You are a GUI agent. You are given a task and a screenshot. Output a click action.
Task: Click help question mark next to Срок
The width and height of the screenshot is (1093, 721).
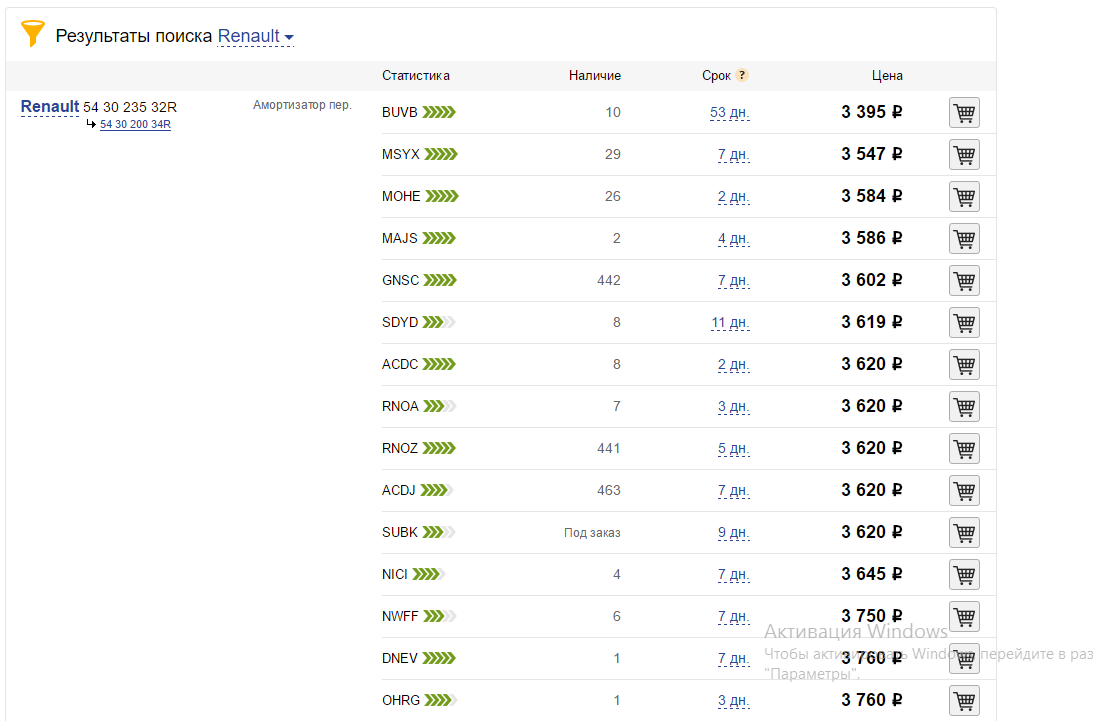[x=742, y=75]
